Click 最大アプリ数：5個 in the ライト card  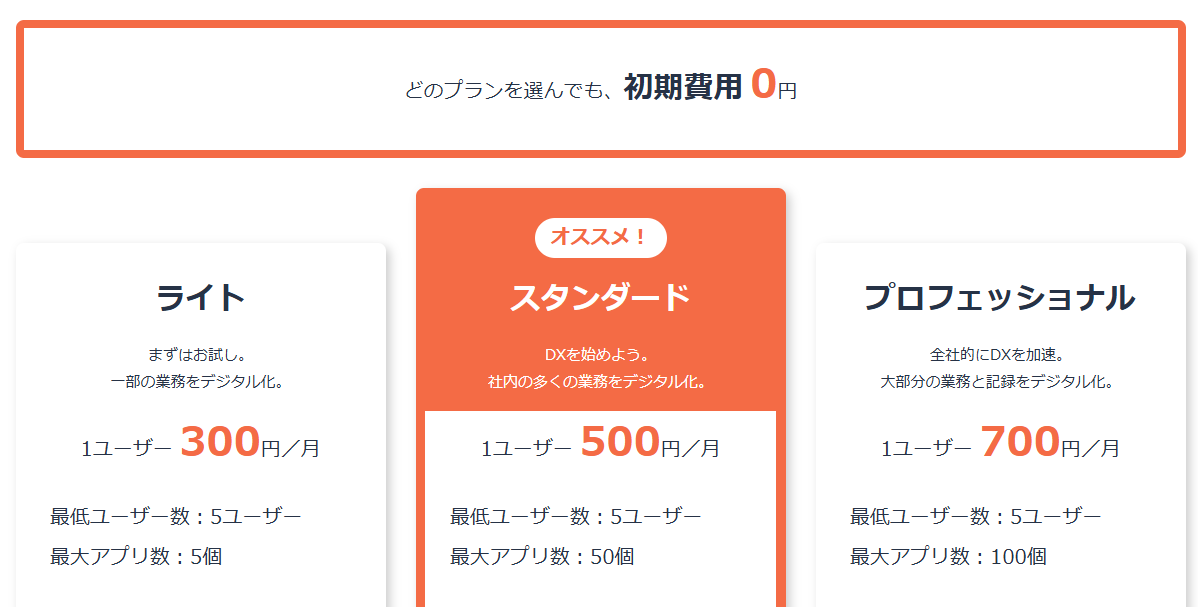click(x=136, y=556)
